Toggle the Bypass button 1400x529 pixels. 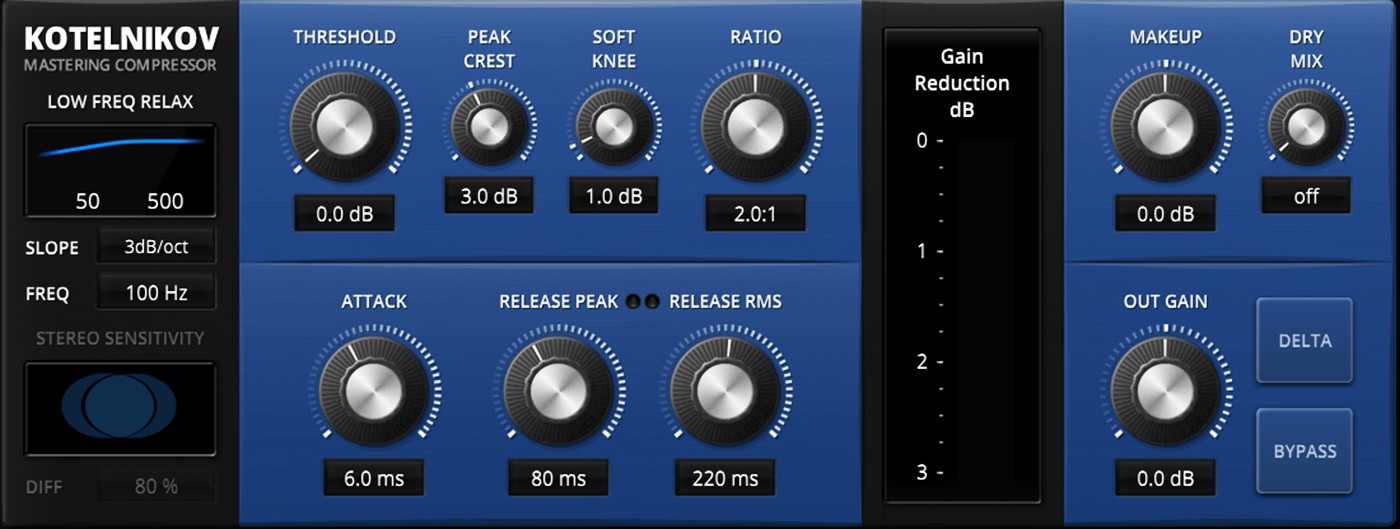point(1305,451)
